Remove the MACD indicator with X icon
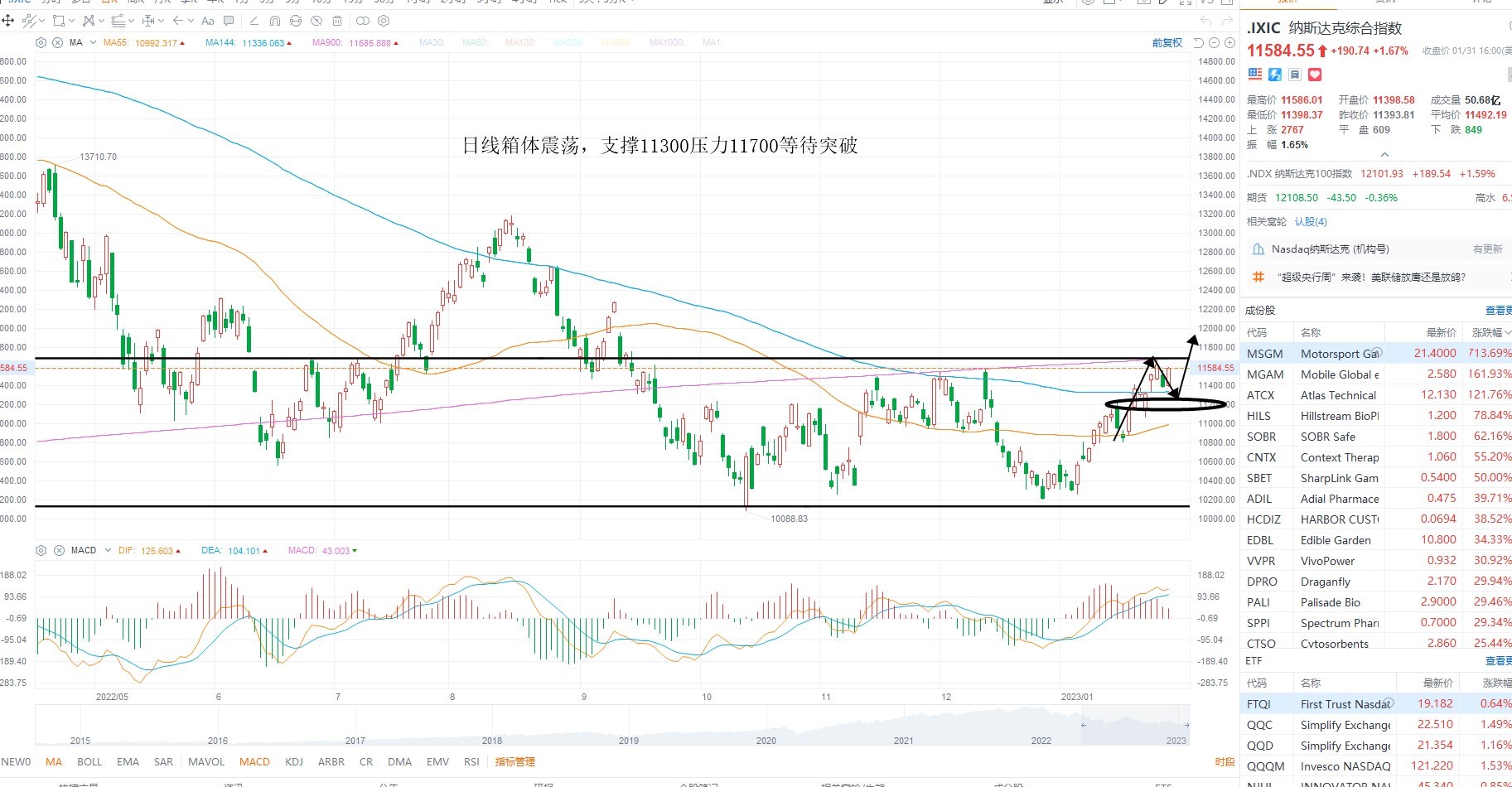The height and width of the screenshot is (787, 1512). click(59, 550)
